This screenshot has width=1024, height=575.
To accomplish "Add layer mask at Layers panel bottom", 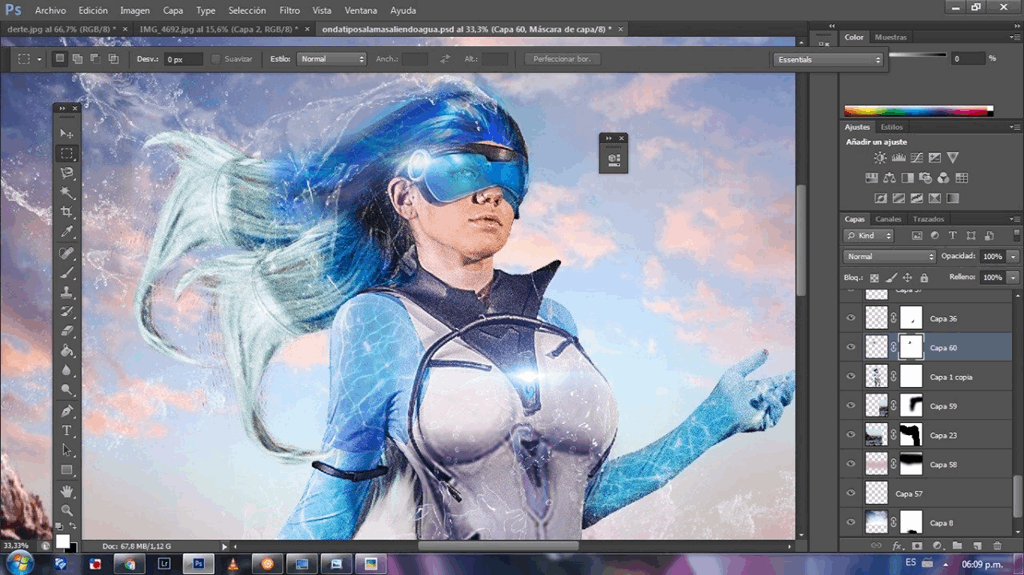I will (917, 546).
